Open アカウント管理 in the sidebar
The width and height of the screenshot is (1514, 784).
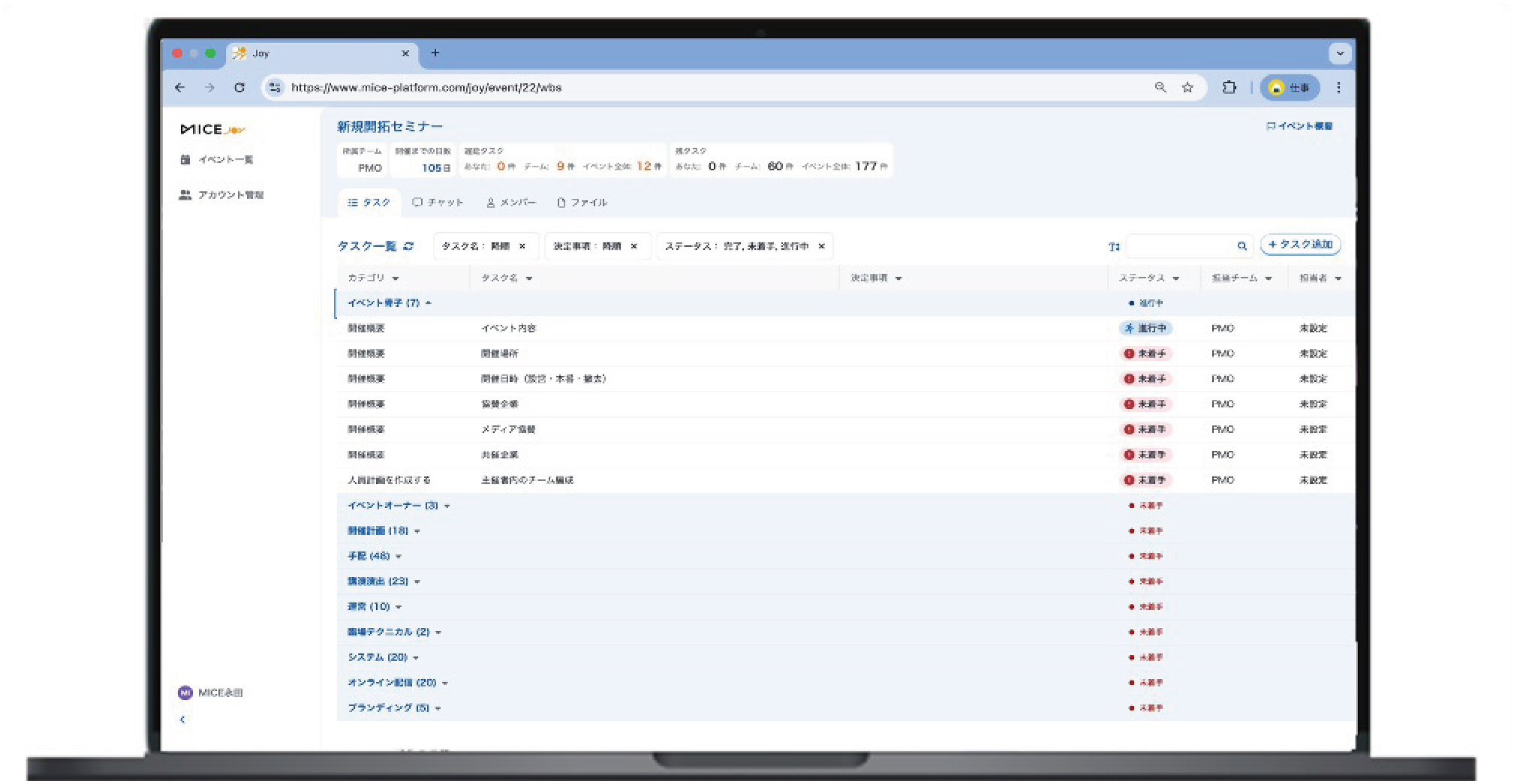[230, 195]
